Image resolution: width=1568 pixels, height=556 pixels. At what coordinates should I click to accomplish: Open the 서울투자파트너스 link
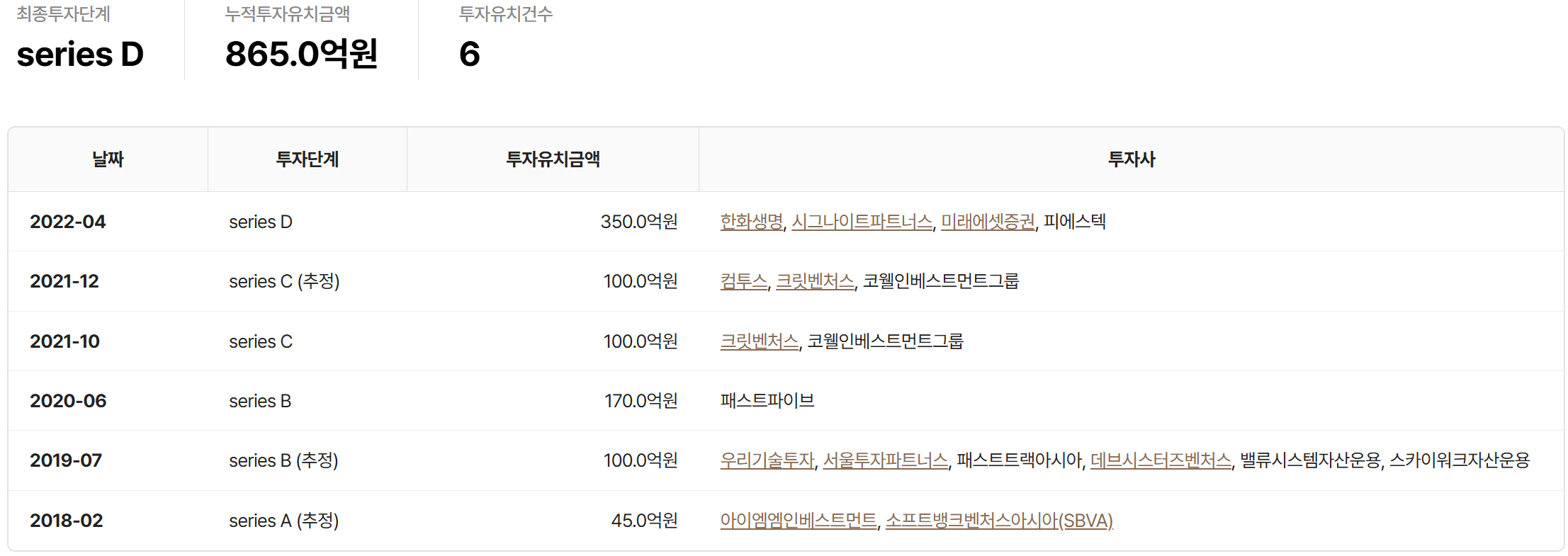885,460
